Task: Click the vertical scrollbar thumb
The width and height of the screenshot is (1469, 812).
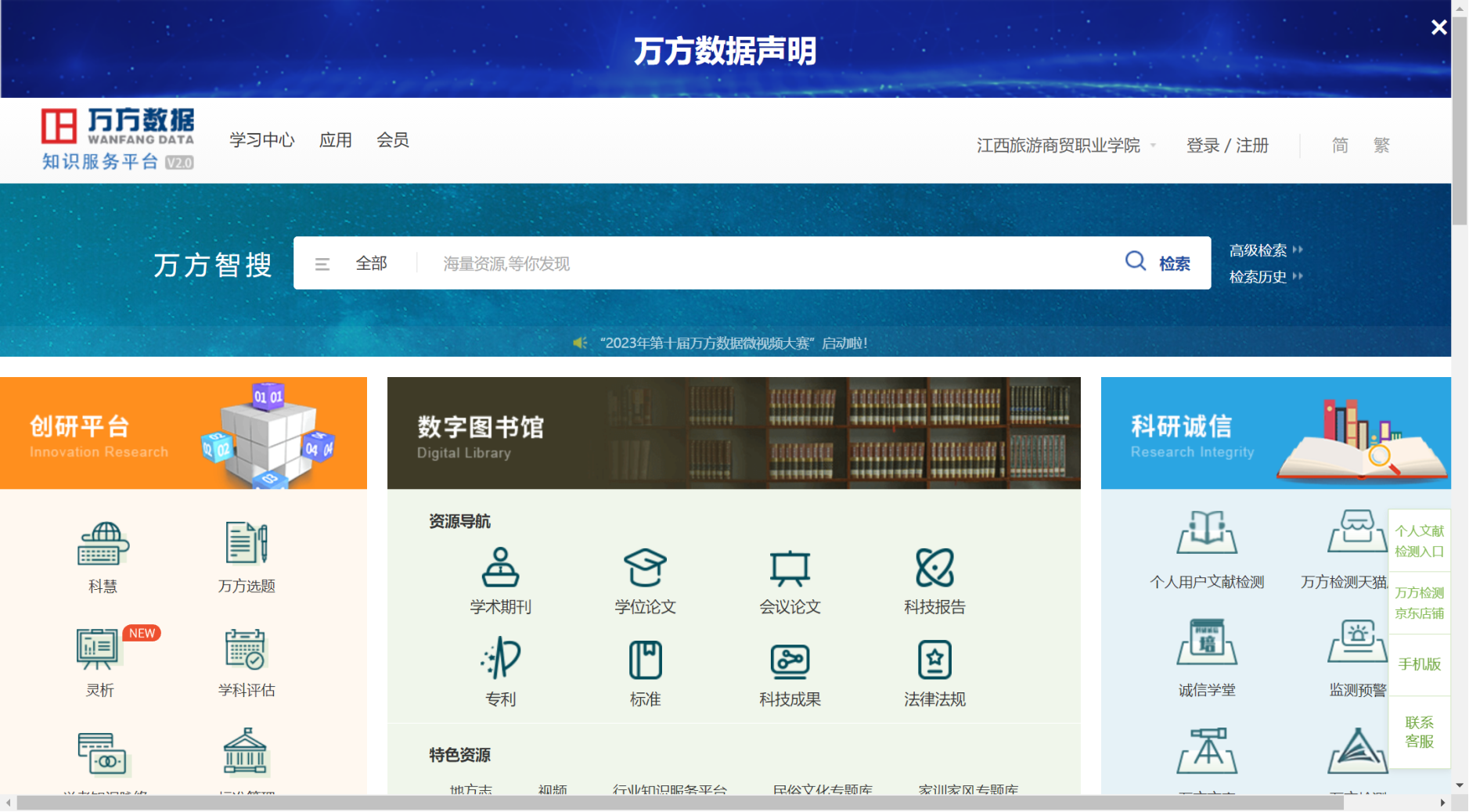Action: [x=1460, y=121]
